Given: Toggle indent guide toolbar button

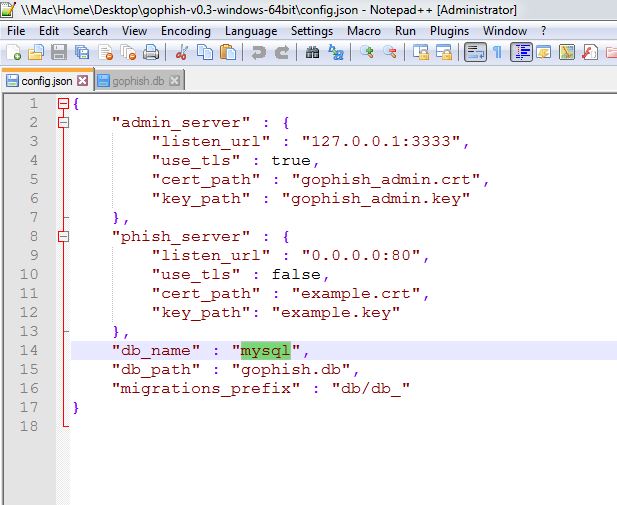Looking at the screenshot, I should tap(521, 52).
